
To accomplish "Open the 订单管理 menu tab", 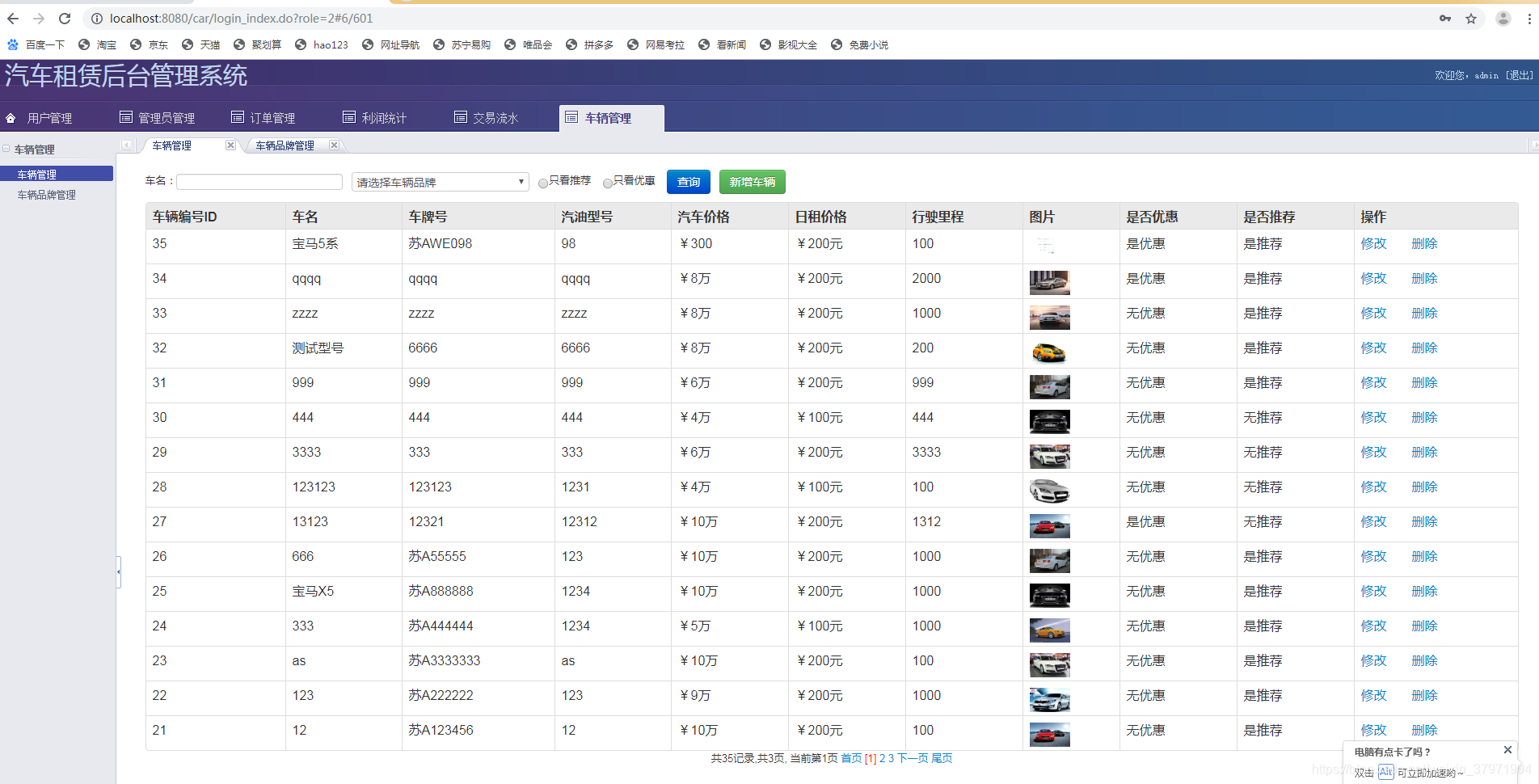I will click(264, 118).
